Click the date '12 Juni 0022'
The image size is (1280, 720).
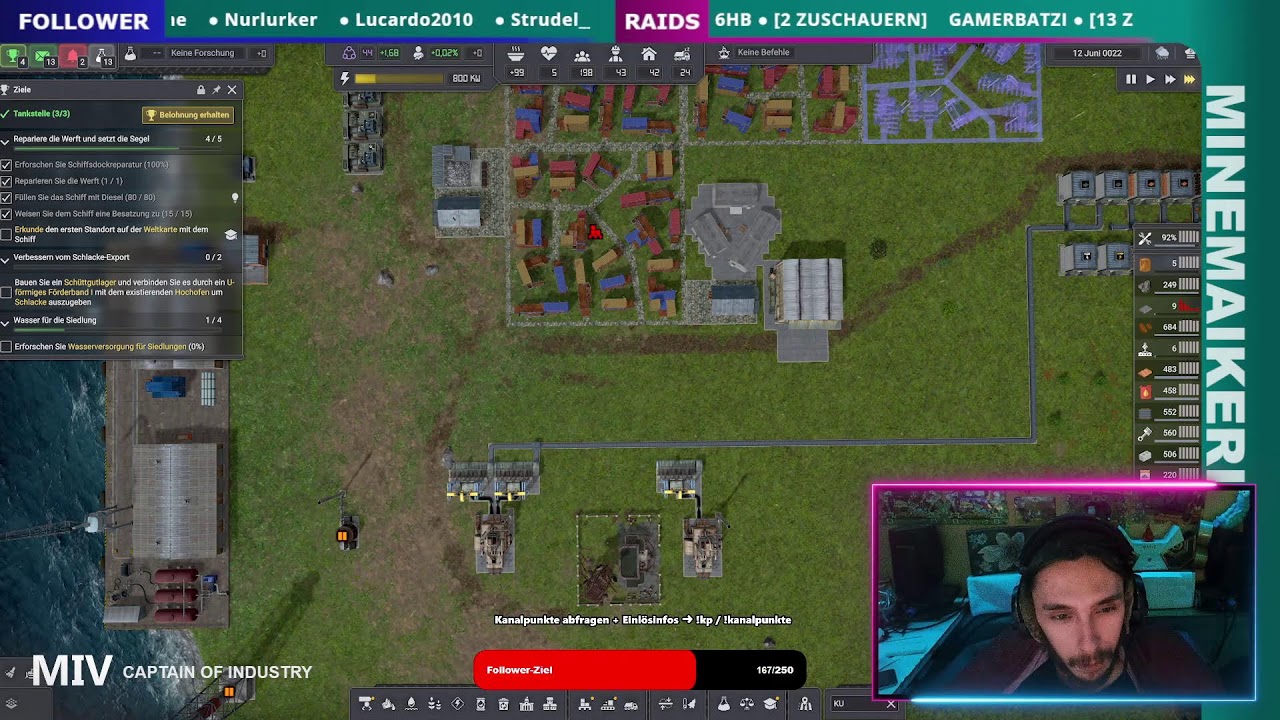pyautogui.click(x=1097, y=53)
